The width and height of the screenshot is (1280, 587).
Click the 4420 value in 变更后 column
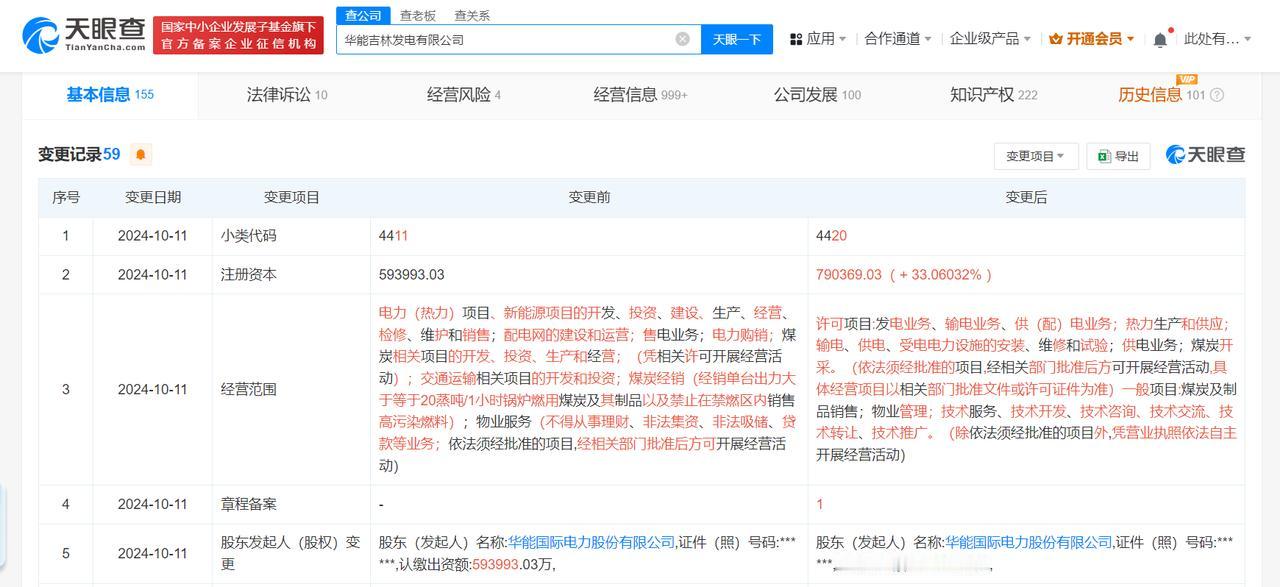pos(832,236)
